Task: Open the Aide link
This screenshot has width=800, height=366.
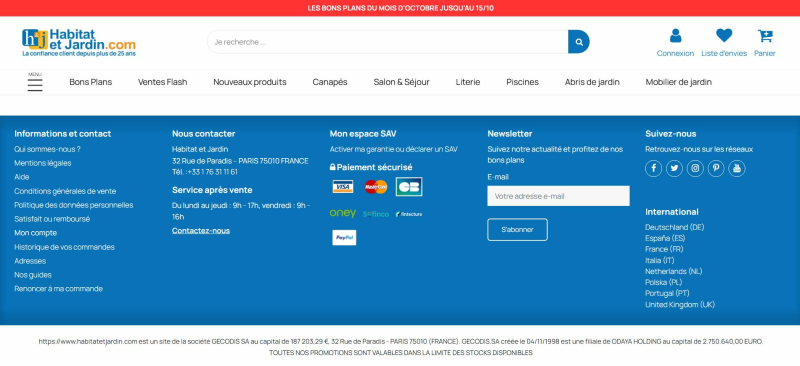Action: (x=22, y=177)
